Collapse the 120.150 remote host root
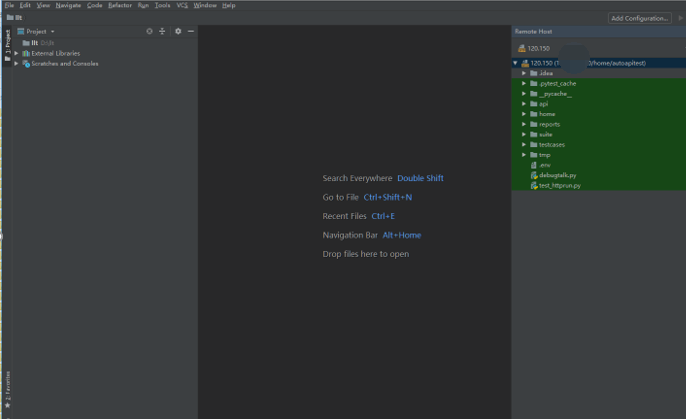Viewport: 686px width, 419px height. 515,63
